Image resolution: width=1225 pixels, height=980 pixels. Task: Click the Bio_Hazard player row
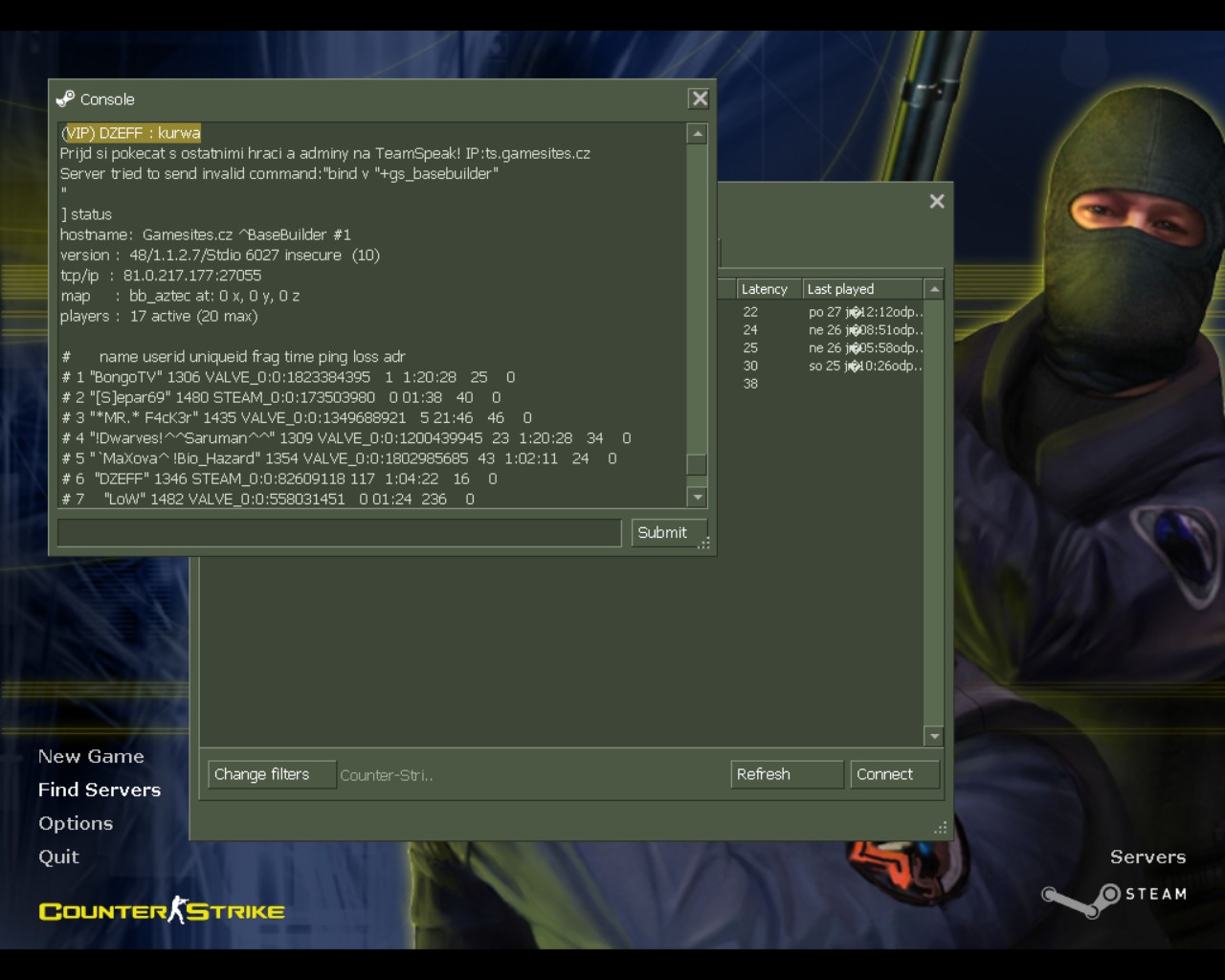click(339, 458)
